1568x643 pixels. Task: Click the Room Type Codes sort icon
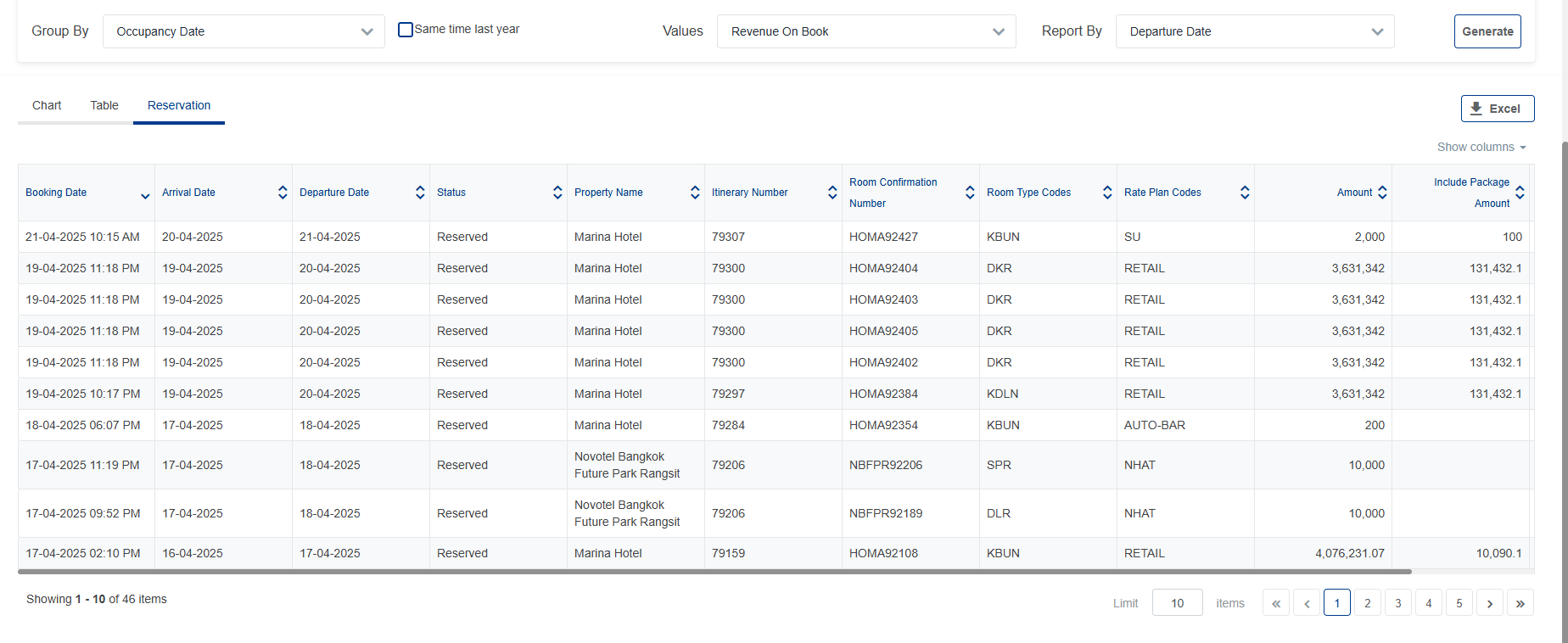[x=1107, y=193]
